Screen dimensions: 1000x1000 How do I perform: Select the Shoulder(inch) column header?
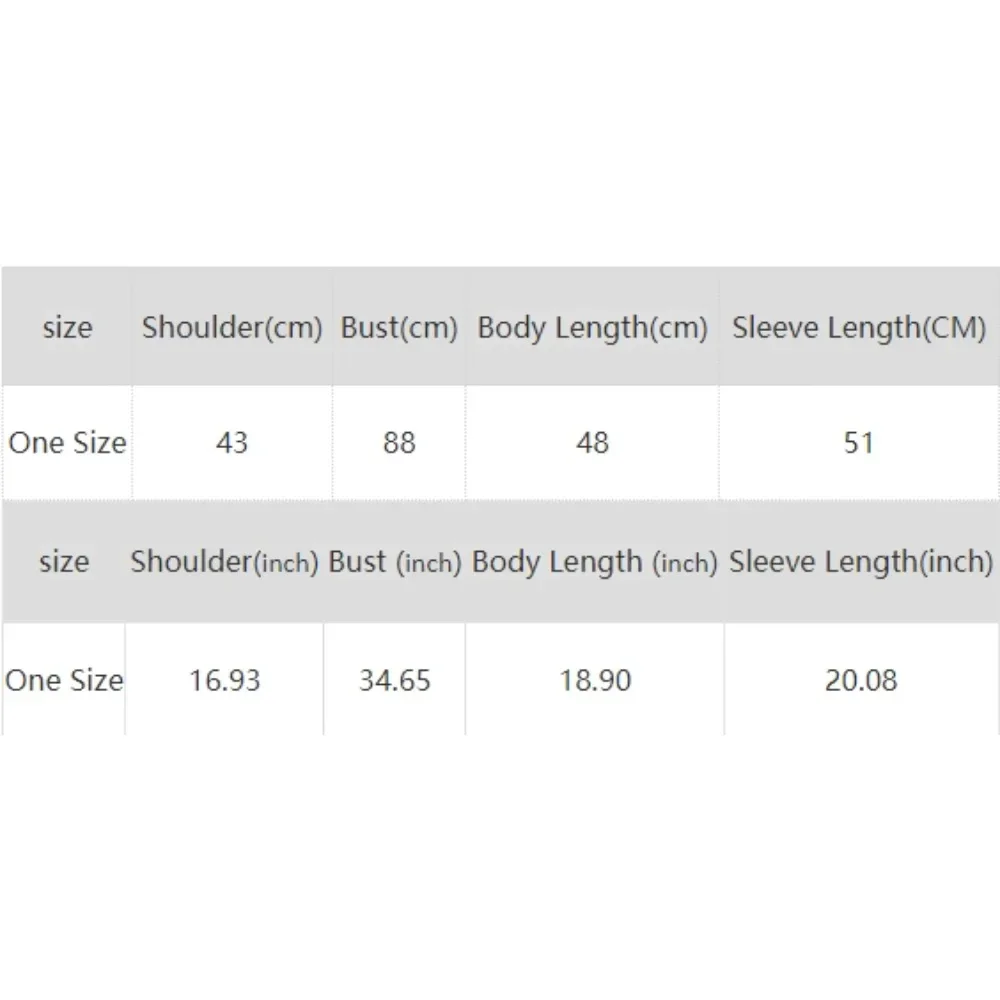[x=224, y=562]
